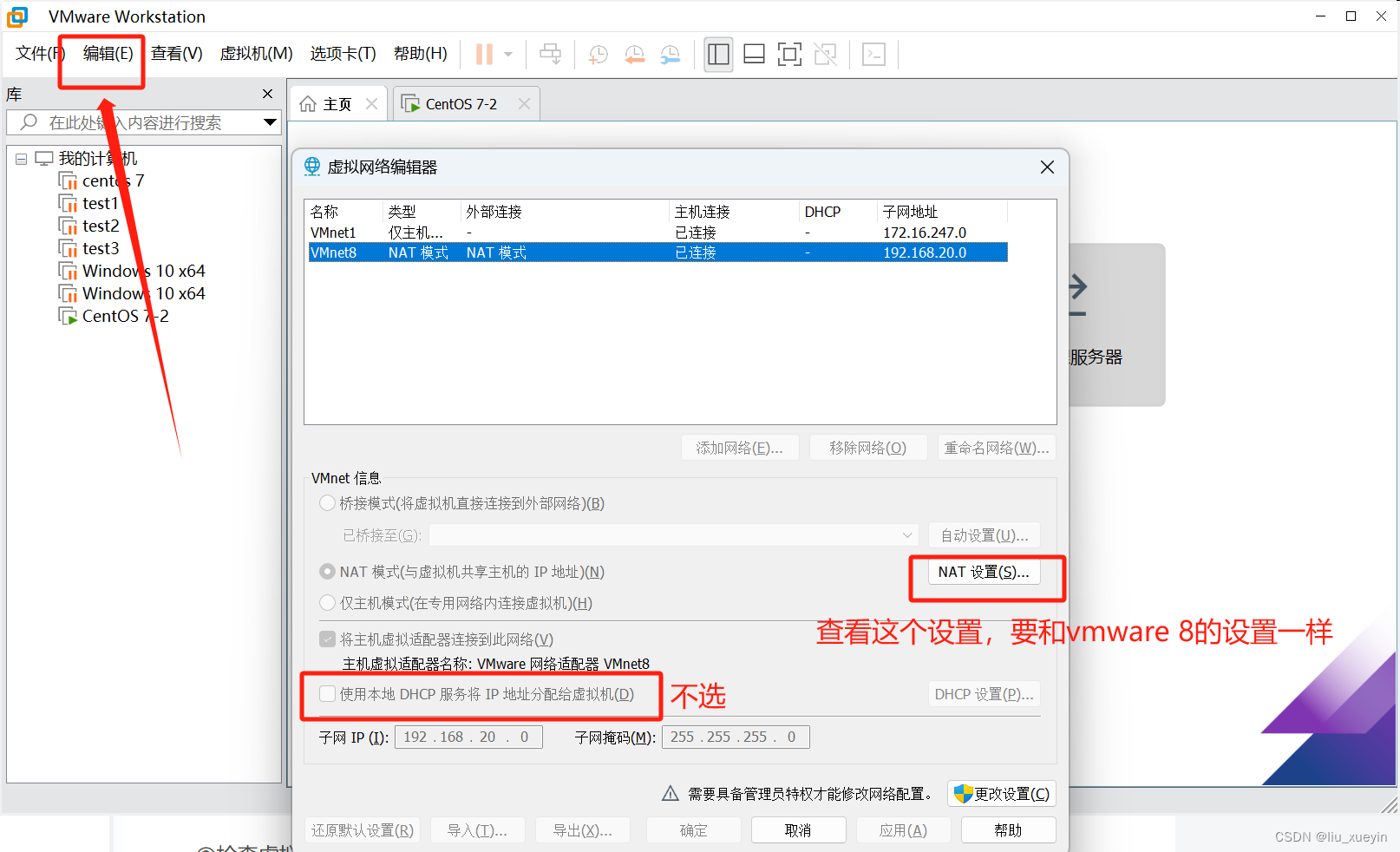Toggle 将主机虚拟适配器连接到此网络 checkbox
The image size is (1400, 852).
pyautogui.click(x=328, y=639)
